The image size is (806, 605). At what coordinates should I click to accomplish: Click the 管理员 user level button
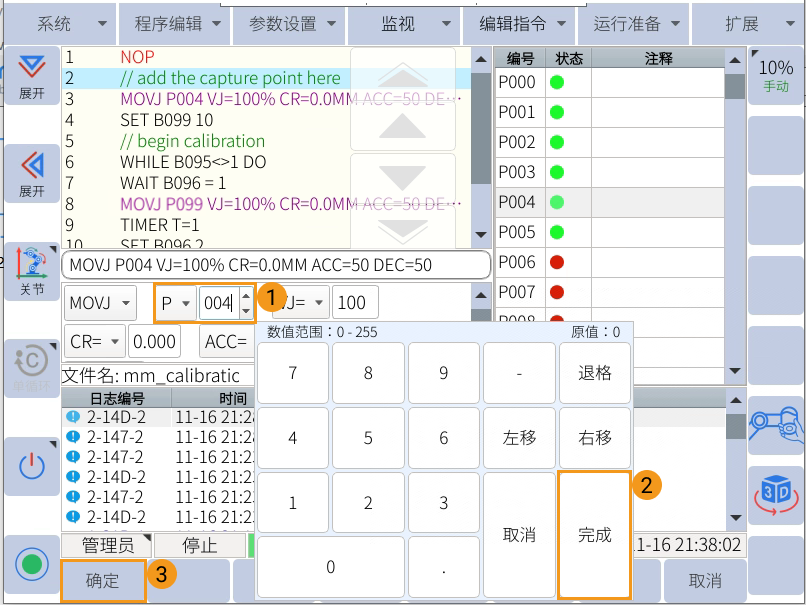click(x=107, y=545)
